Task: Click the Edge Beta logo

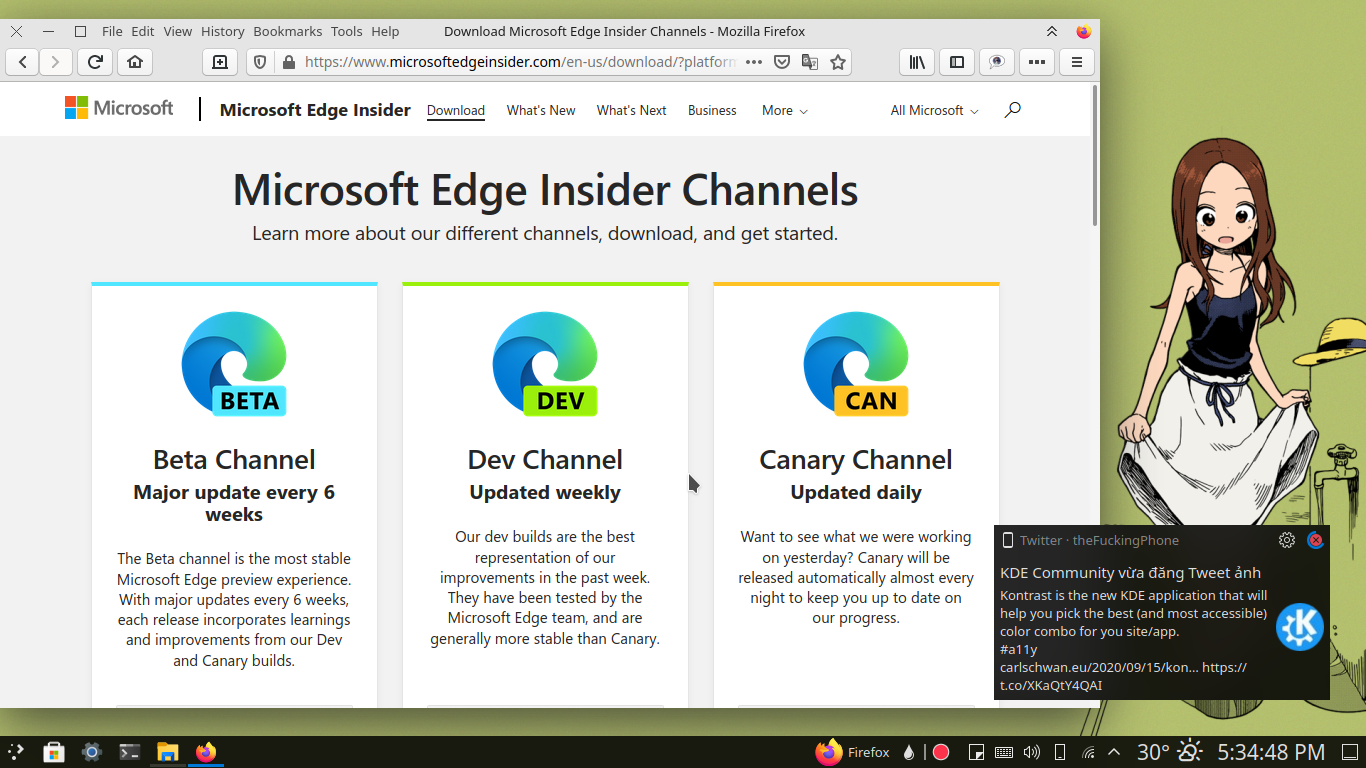Action: tap(235, 364)
